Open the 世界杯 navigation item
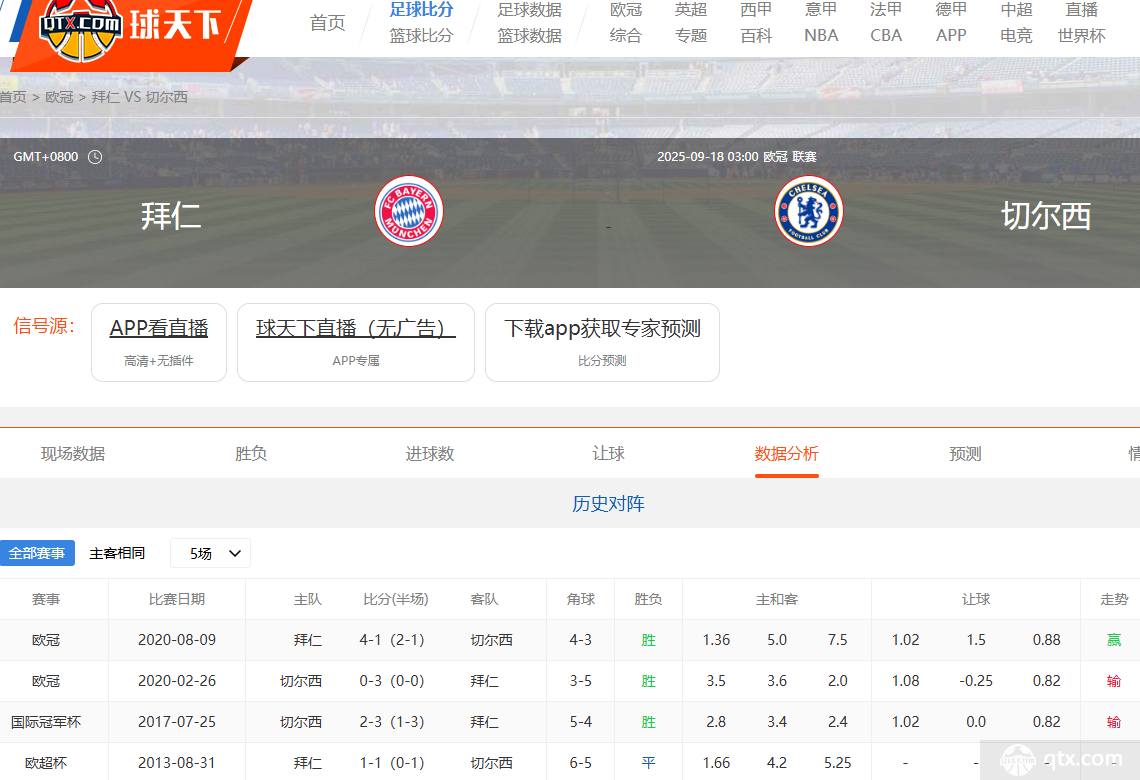The image size is (1140, 780). (x=1081, y=35)
